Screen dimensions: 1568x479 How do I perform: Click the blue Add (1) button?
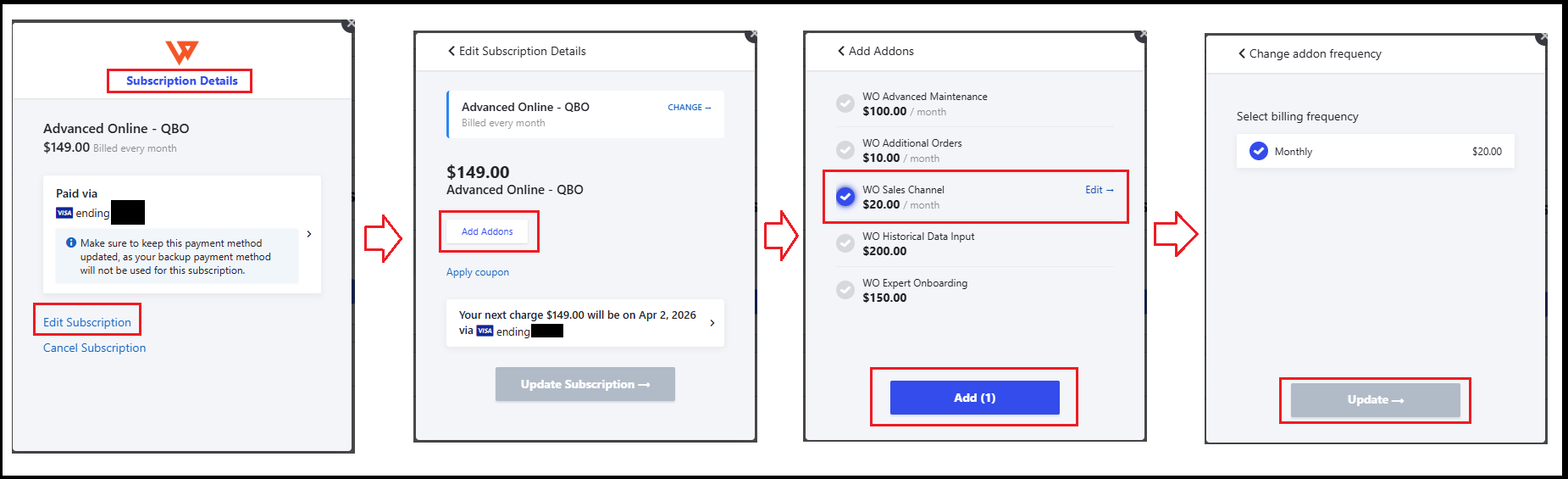(974, 398)
